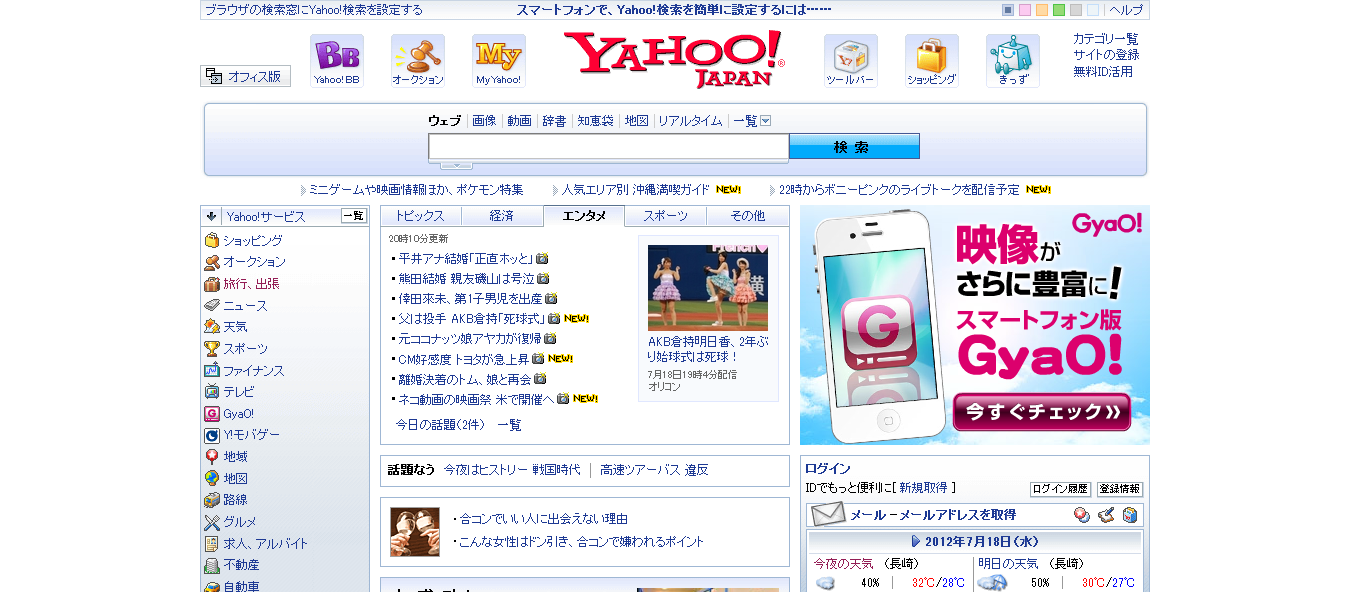Click the ファイナンス chart icon
This screenshot has height=592, width=1349.
[212, 370]
